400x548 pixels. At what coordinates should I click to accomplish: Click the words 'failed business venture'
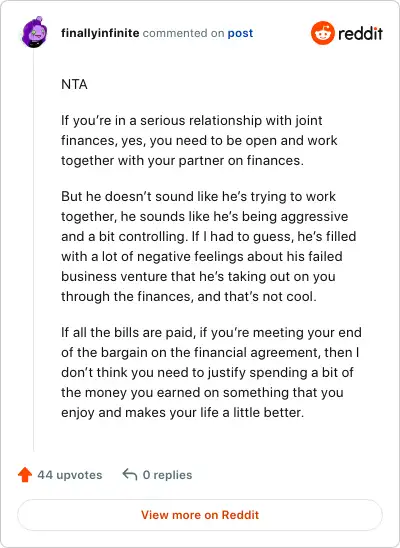[202, 266]
